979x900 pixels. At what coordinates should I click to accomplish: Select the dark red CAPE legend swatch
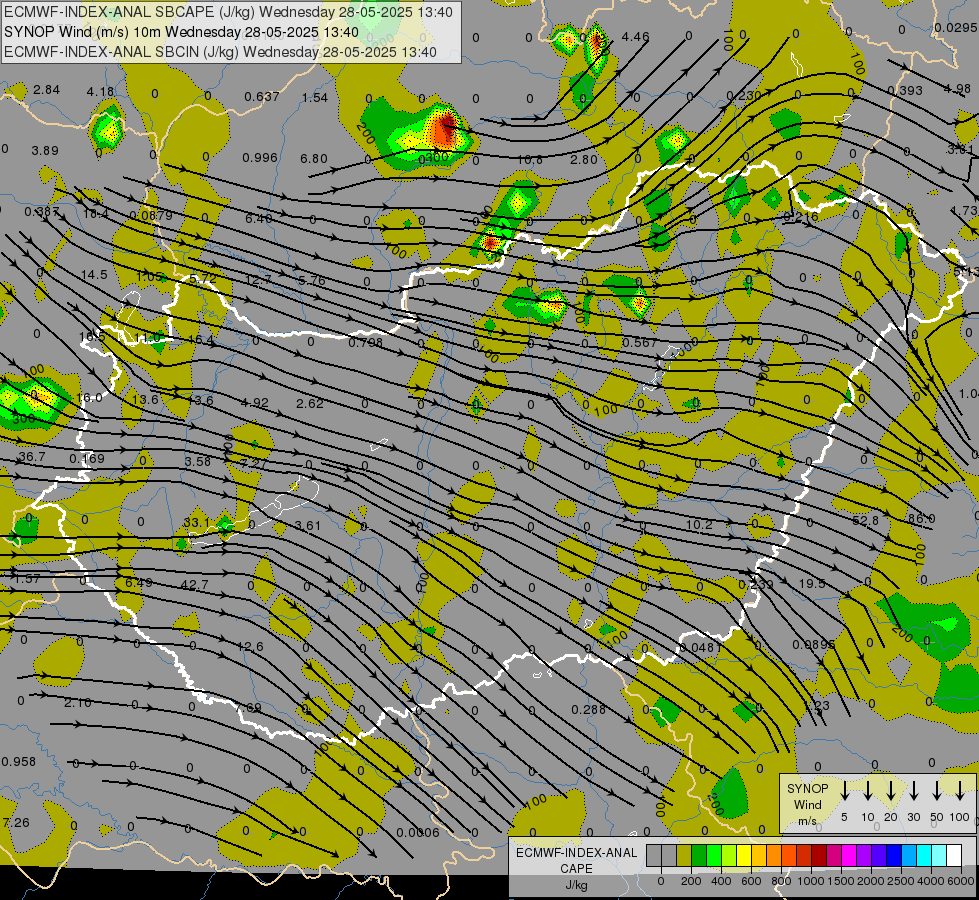pos(819,855)
